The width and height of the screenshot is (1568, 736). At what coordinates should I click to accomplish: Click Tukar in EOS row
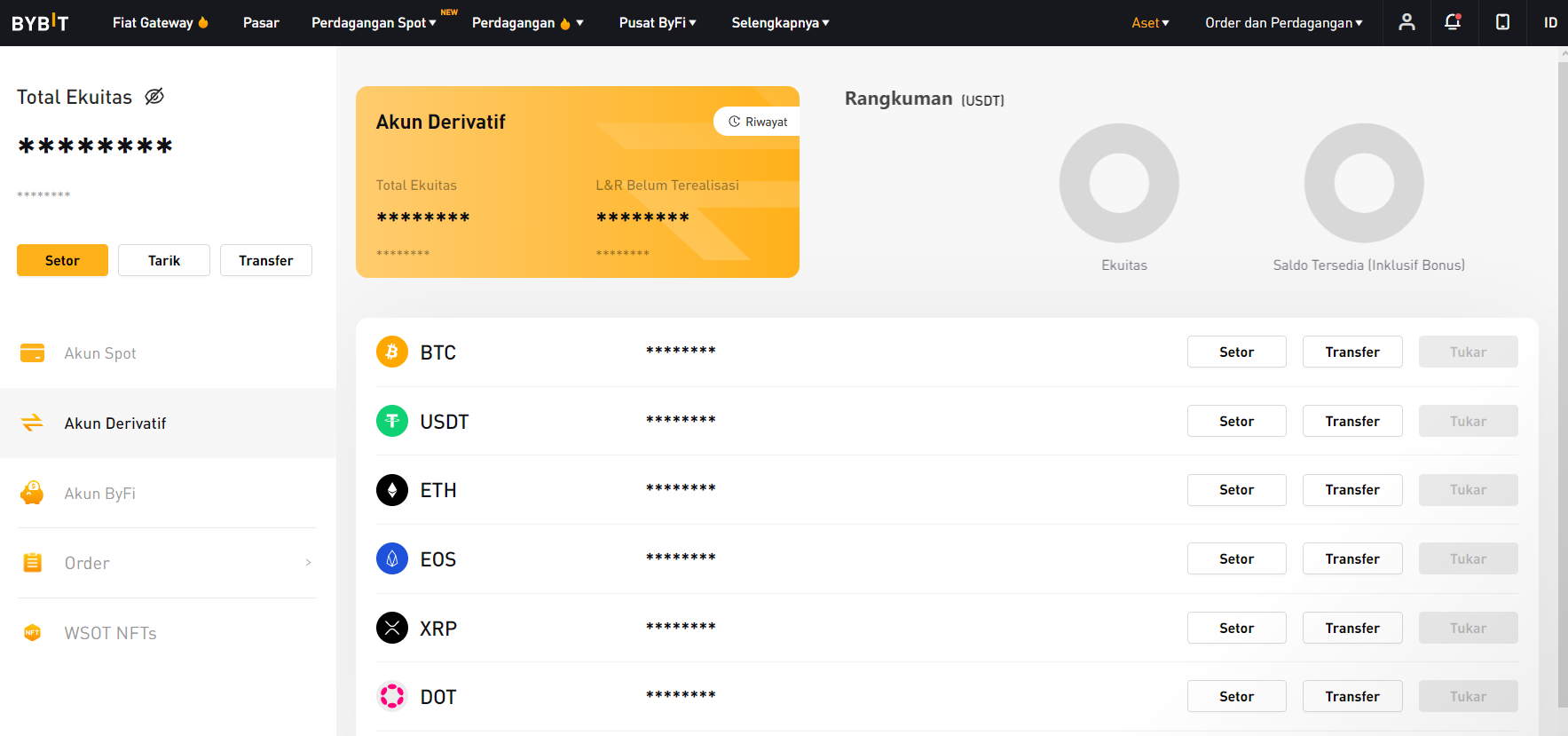coord(1468,558)
